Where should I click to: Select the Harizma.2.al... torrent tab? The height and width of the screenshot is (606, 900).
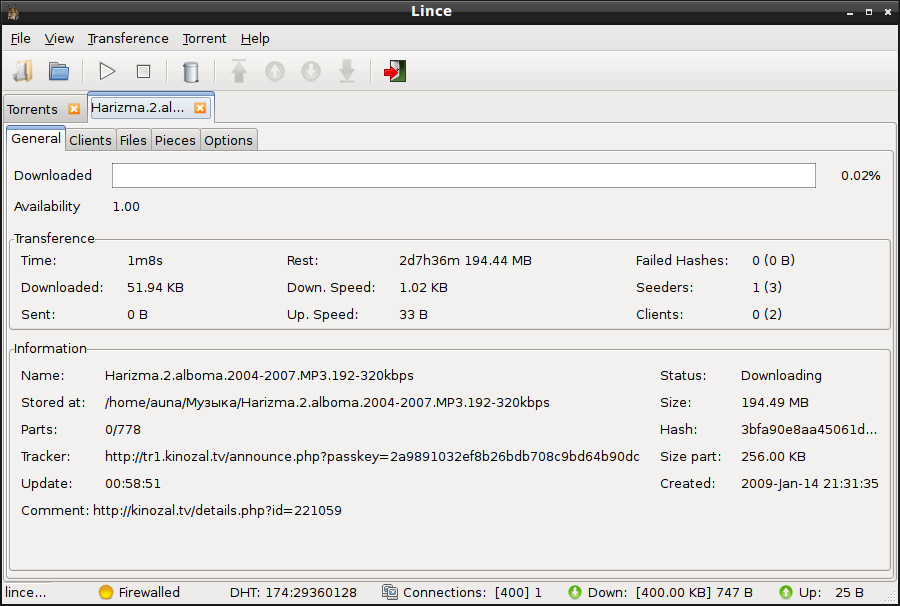pos(138,107)
